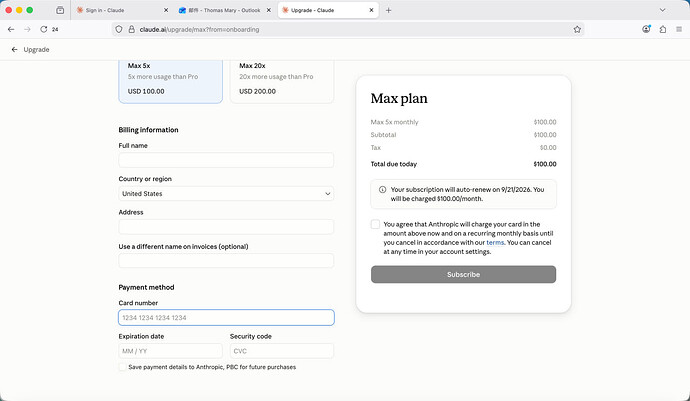The width and height of the screenshot is (690, 401).
Task: Click the address bar URL
Action: point(199,29)
